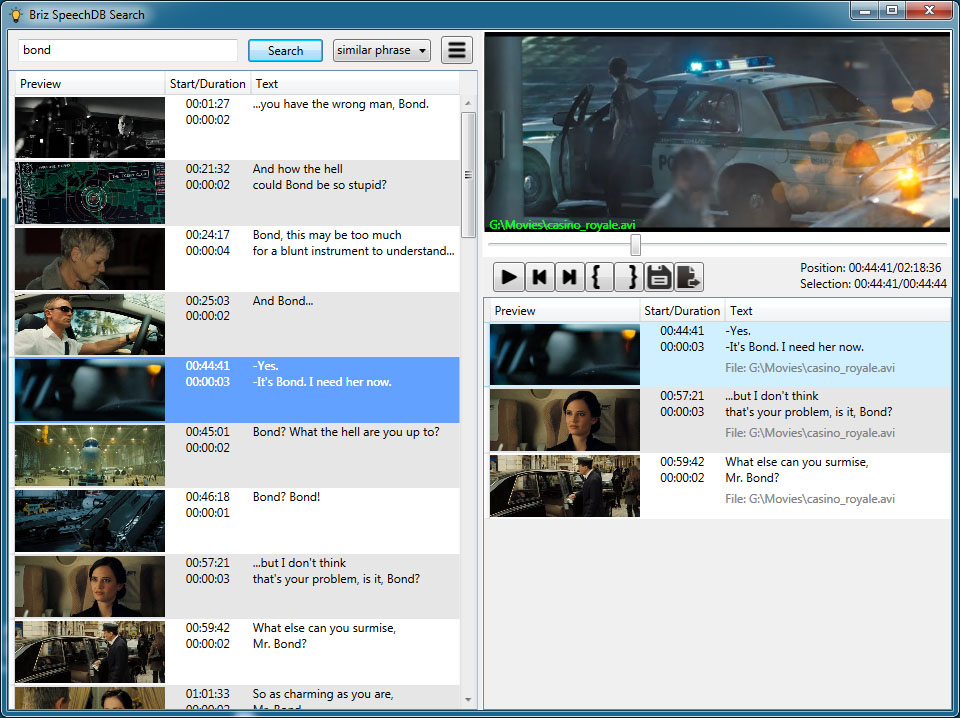Move the video position slider handle
The height and width of the screenshot is (718, 960).
[636, 244]
